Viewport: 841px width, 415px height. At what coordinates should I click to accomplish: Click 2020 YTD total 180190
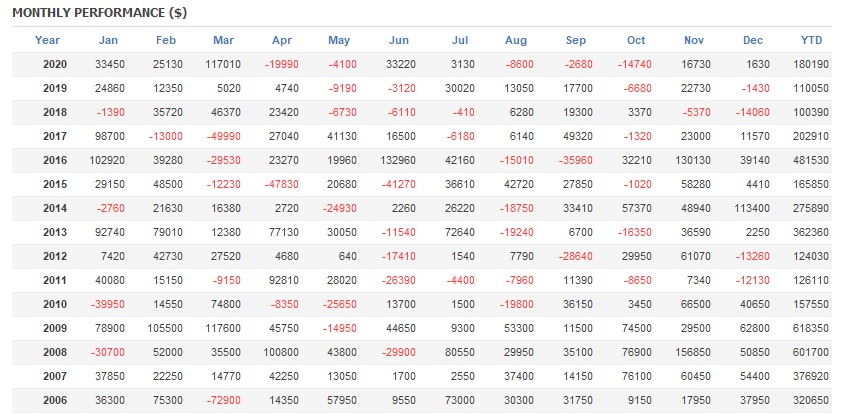[x=810, y=64]
